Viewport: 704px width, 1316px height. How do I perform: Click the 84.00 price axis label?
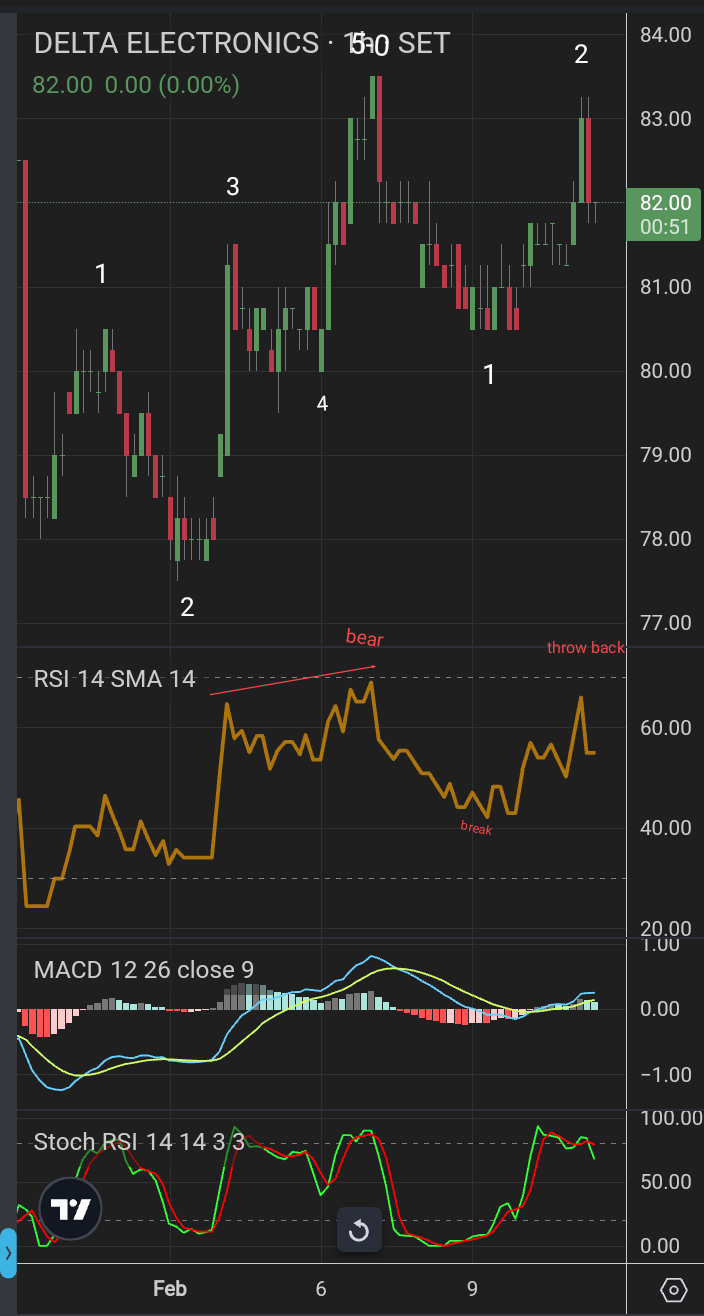[665, 35]
